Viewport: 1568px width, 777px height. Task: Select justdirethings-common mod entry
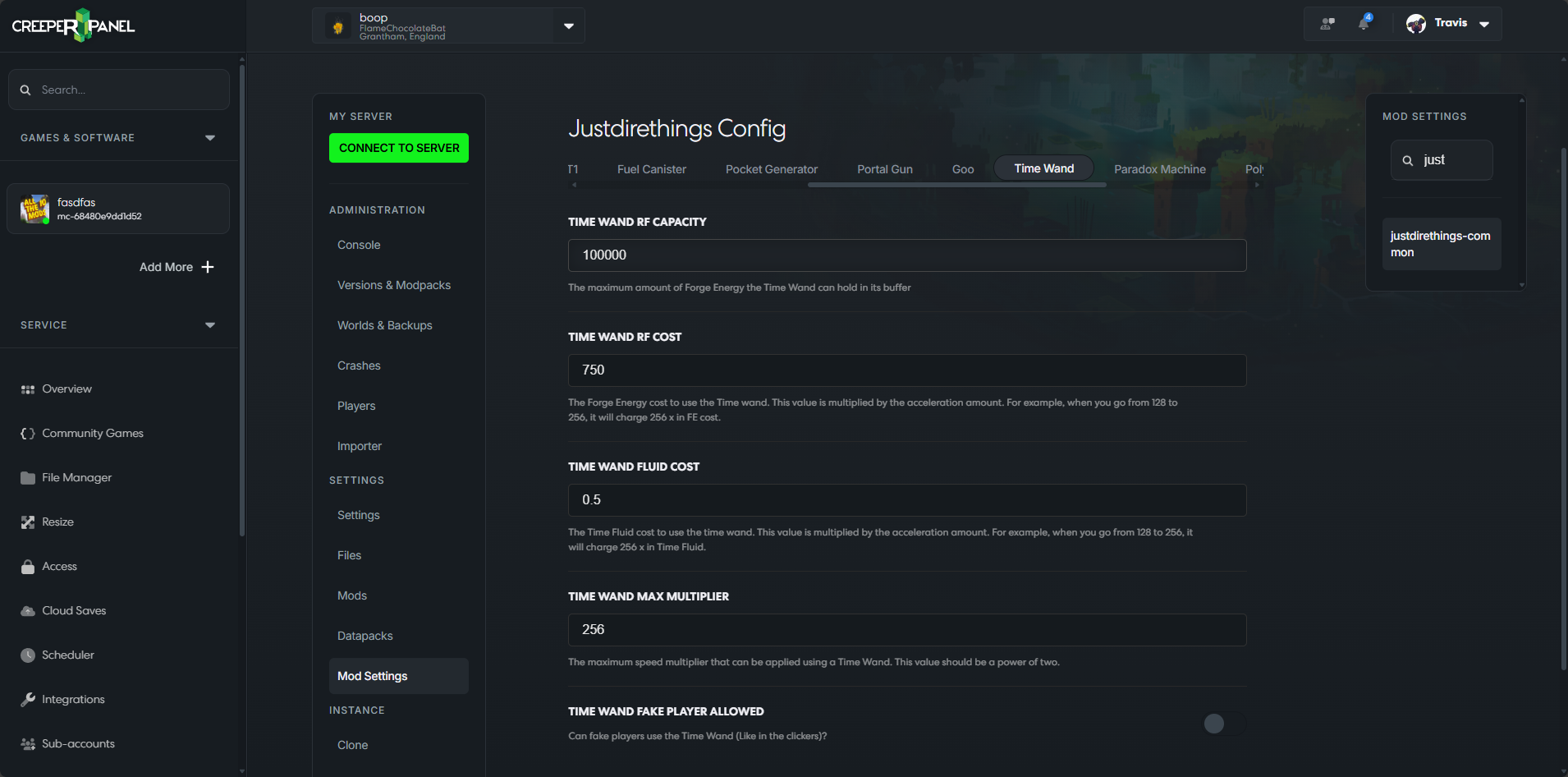[x=1442, y=244]
